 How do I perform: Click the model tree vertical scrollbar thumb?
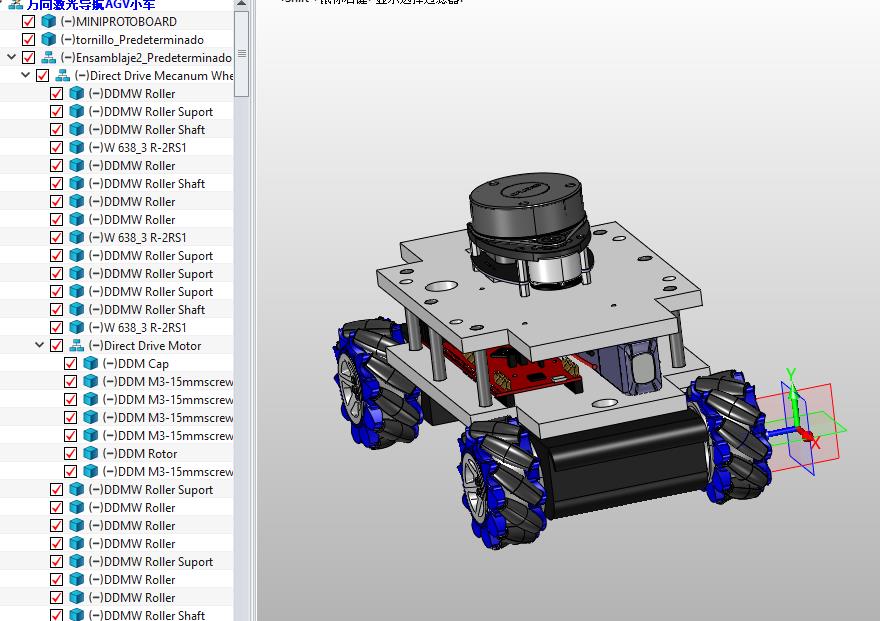point(242,53)
